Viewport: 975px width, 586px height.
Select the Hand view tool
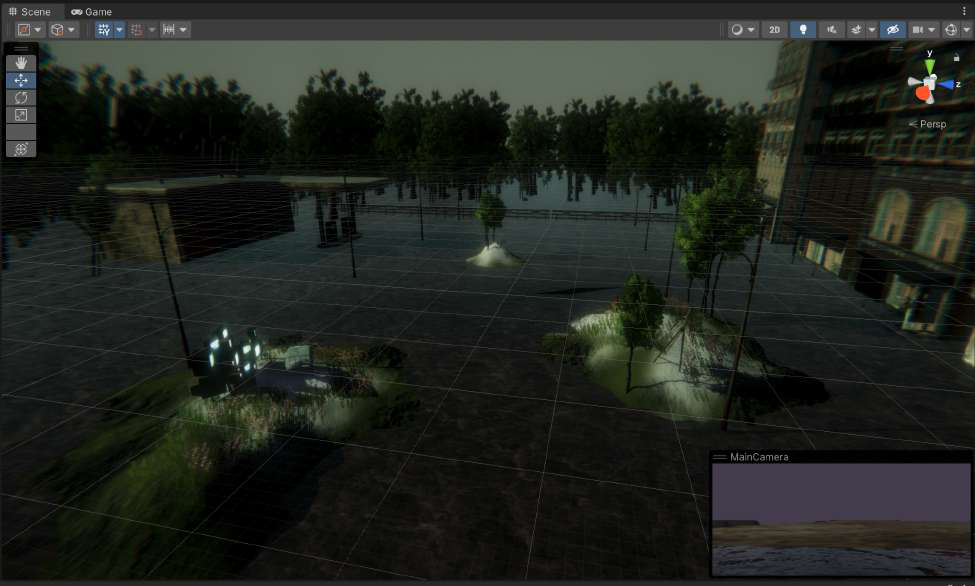coord(21,63)
